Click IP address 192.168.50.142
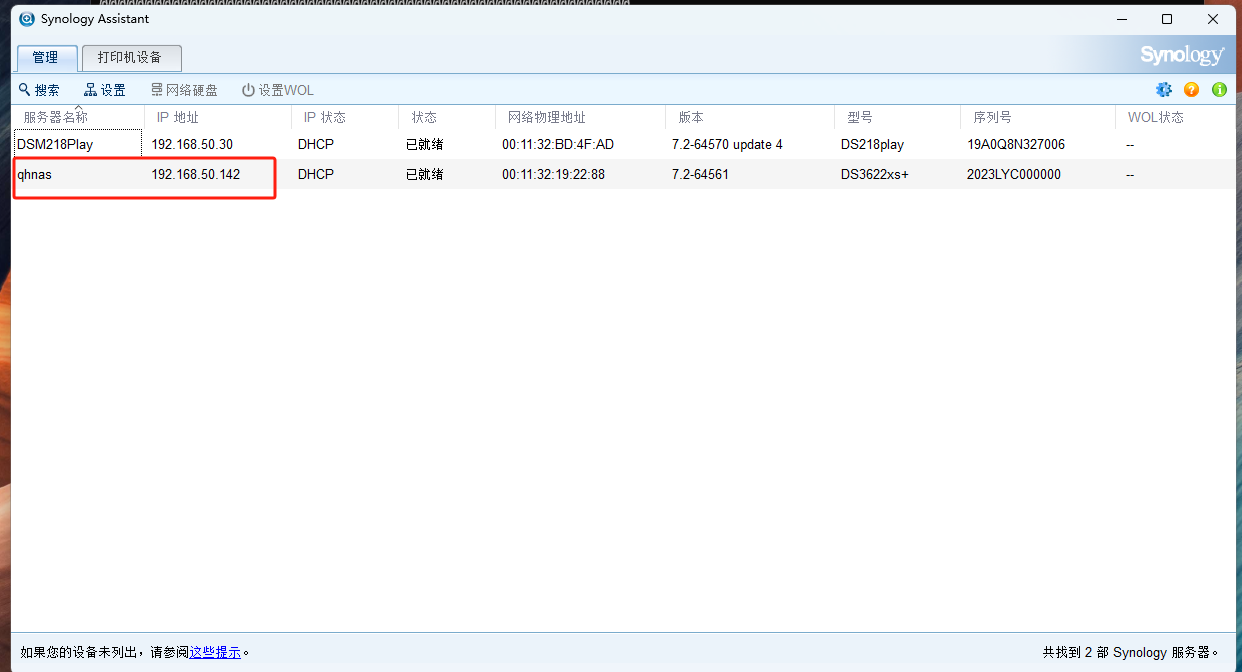Viewport: 1242px width, 672px height. pyautogui.click(x=196, y=174)
